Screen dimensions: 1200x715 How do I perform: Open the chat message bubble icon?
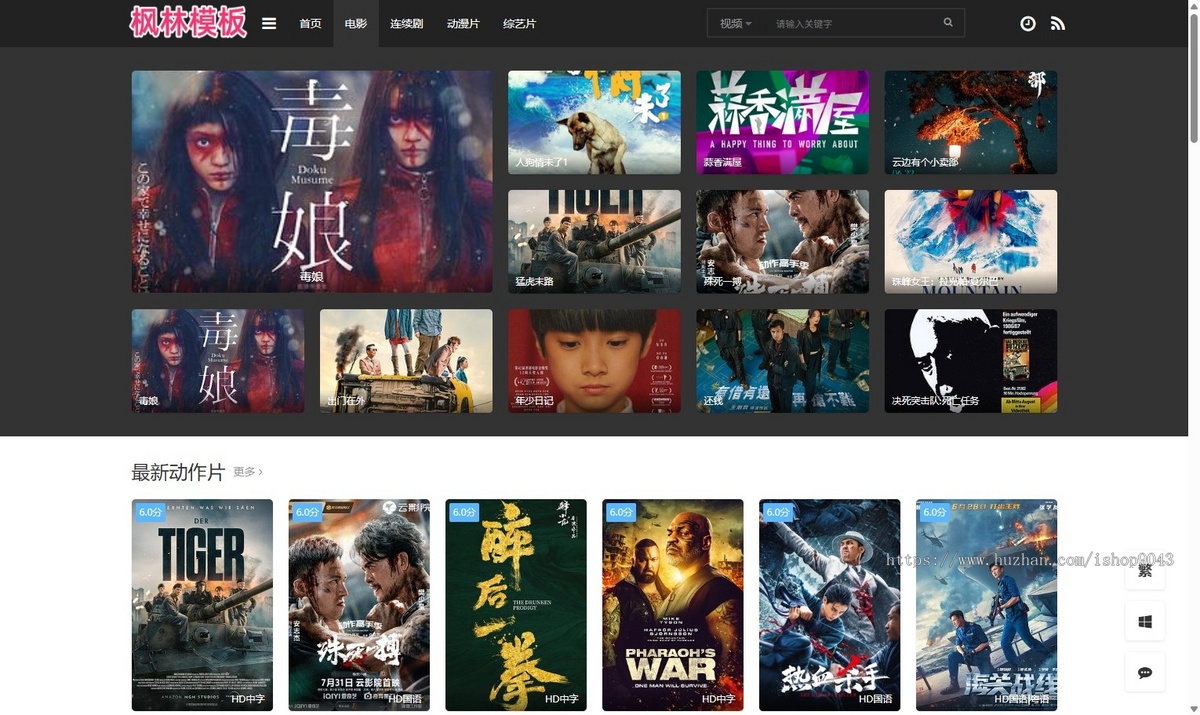pos(1145,672)
